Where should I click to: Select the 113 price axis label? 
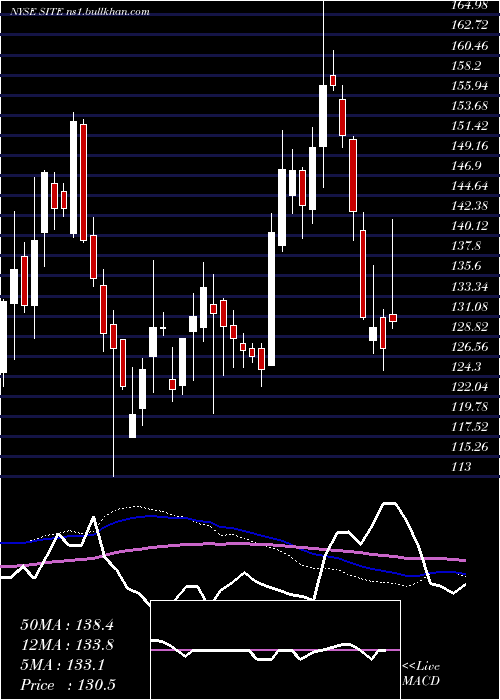coord(461,467)
